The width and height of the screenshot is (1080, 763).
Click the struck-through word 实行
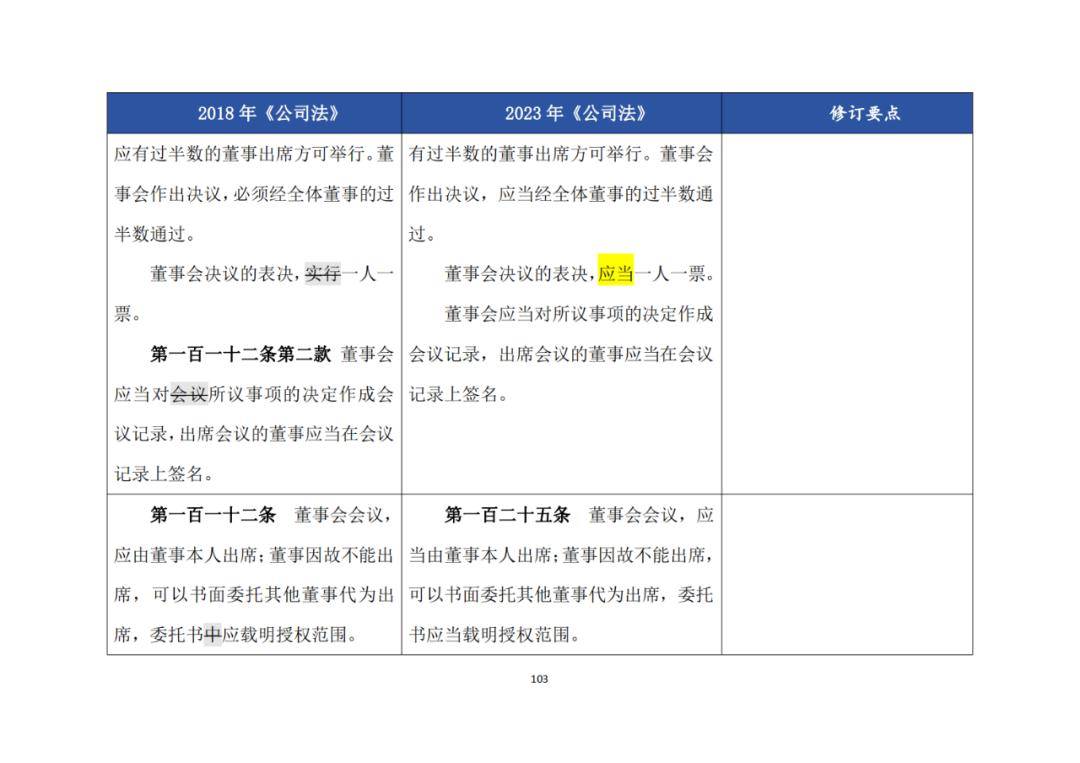pyautogui.click(x=323, y=274)
